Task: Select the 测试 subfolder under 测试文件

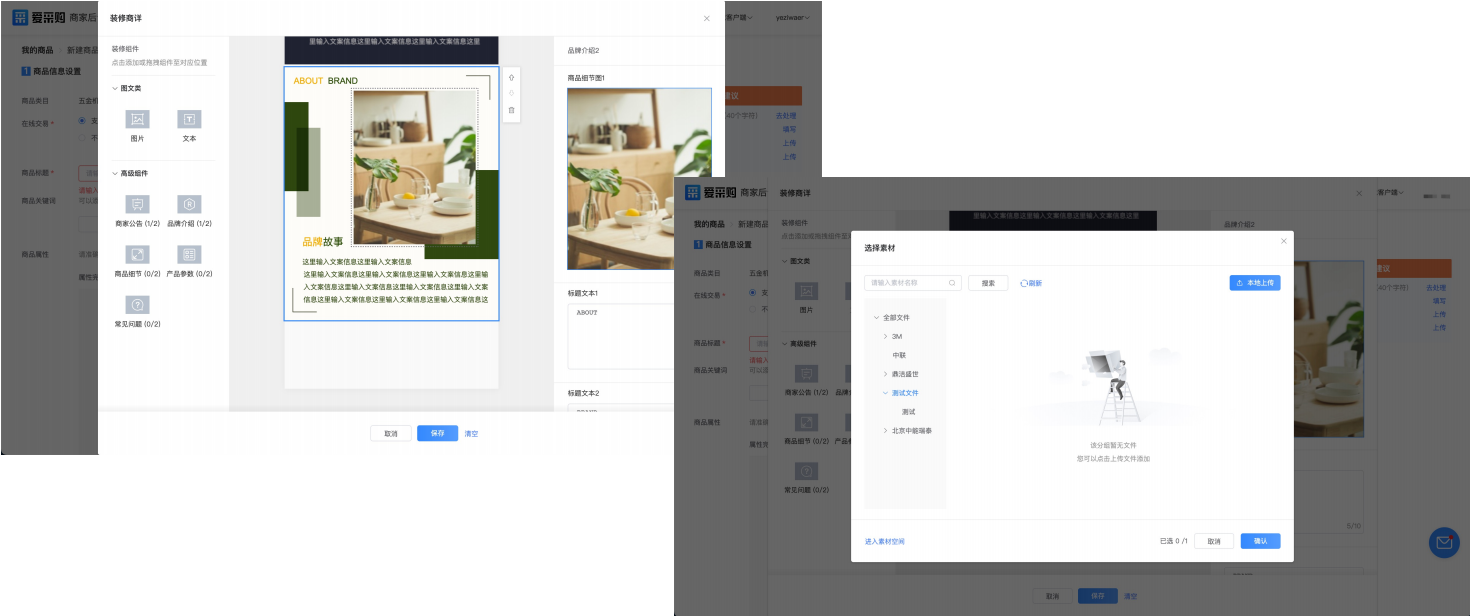Action: [908, 412]
